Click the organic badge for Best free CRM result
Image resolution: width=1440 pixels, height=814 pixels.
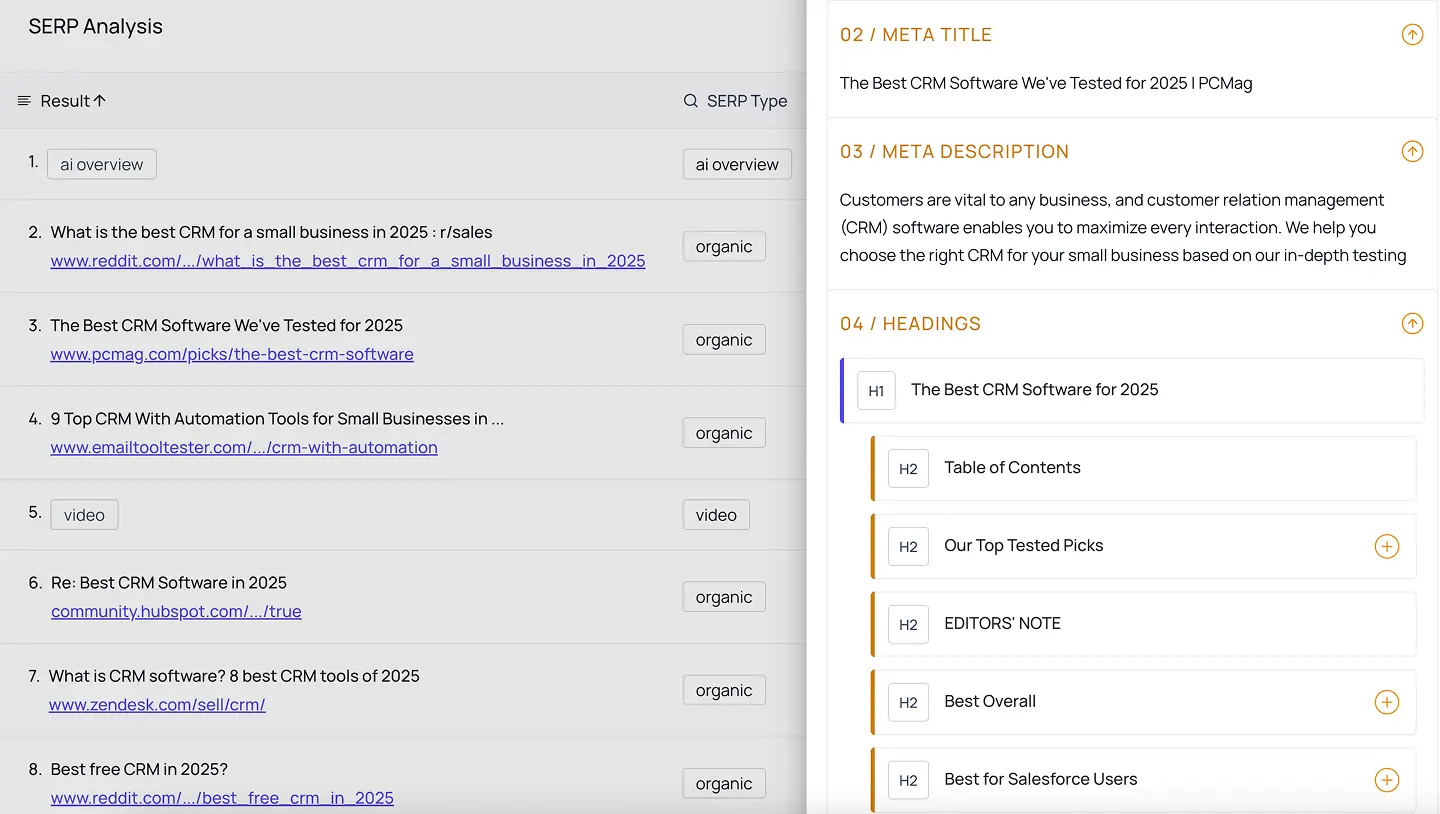tap(724, 784)
